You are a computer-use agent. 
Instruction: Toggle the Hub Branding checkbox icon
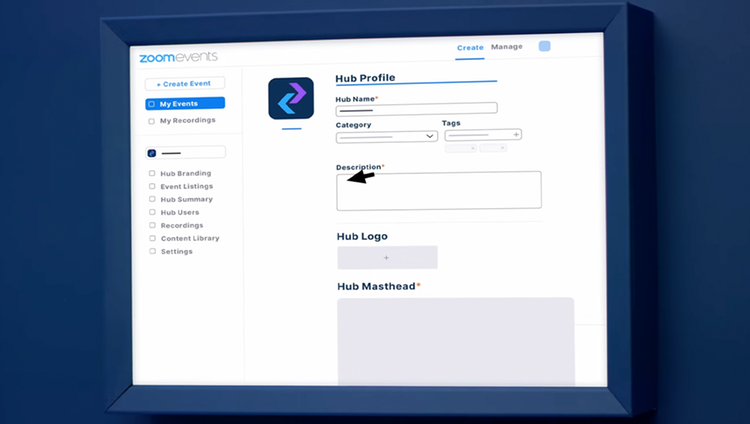pyautogui.click(x=152, y=173)
